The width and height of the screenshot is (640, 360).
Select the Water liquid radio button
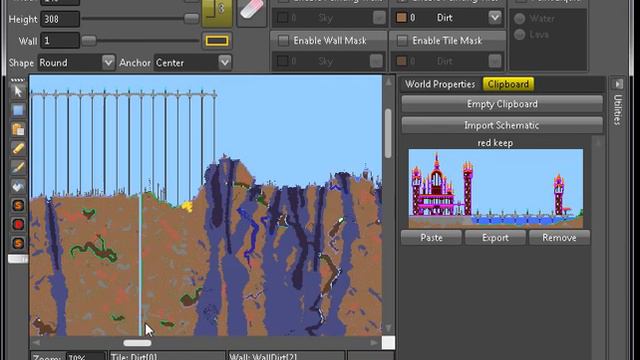(520, 19)
